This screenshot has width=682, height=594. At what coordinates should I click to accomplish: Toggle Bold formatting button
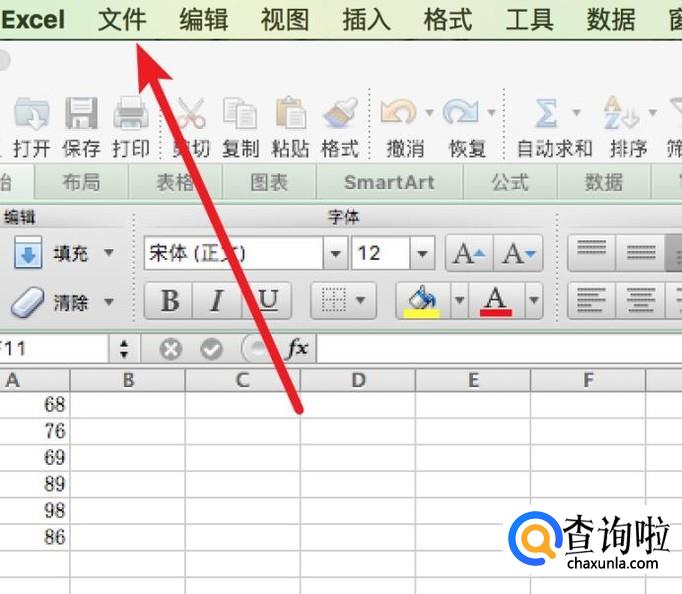coord(170,300)
